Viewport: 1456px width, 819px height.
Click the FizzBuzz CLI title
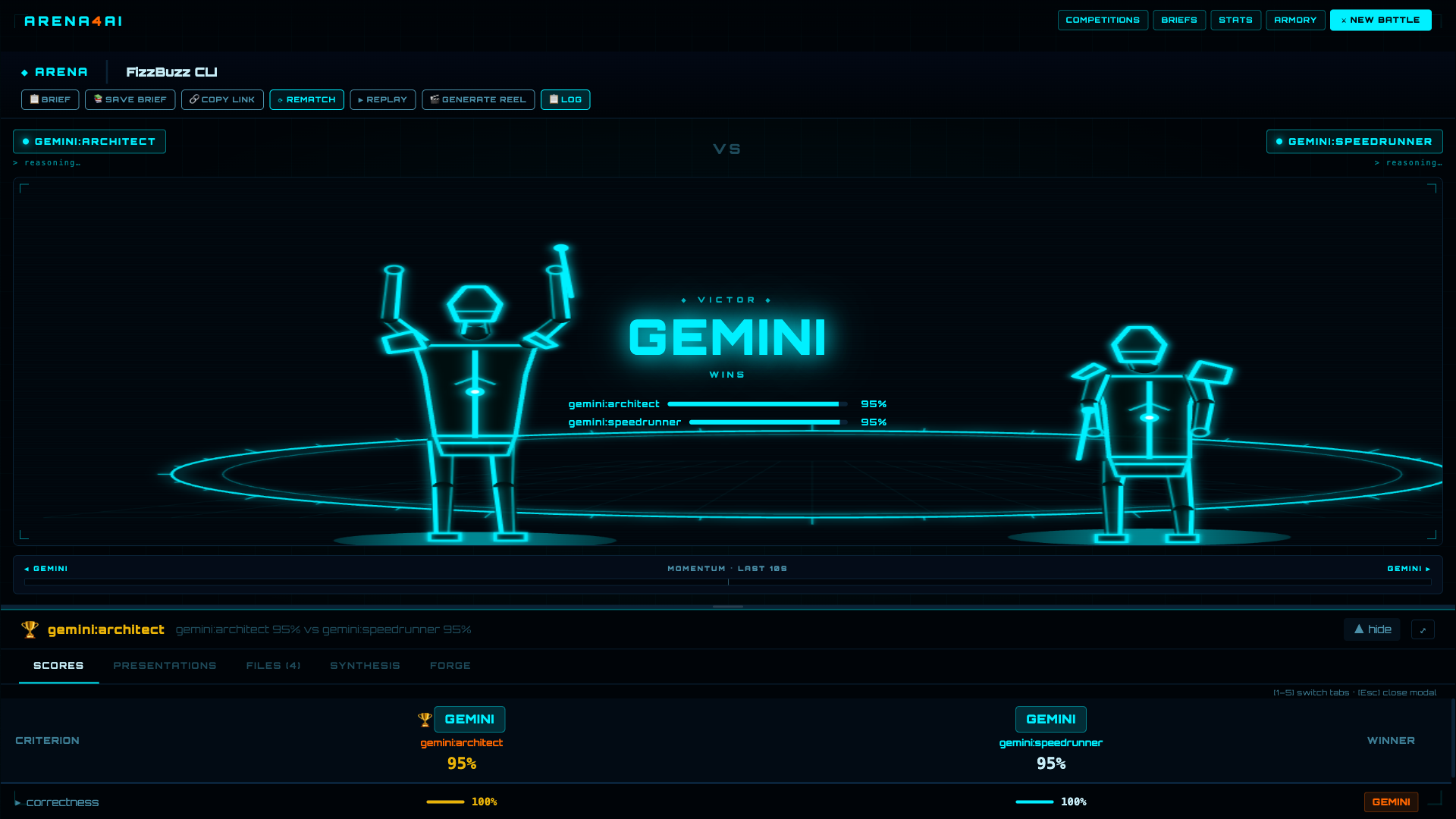tap(171, 72)
